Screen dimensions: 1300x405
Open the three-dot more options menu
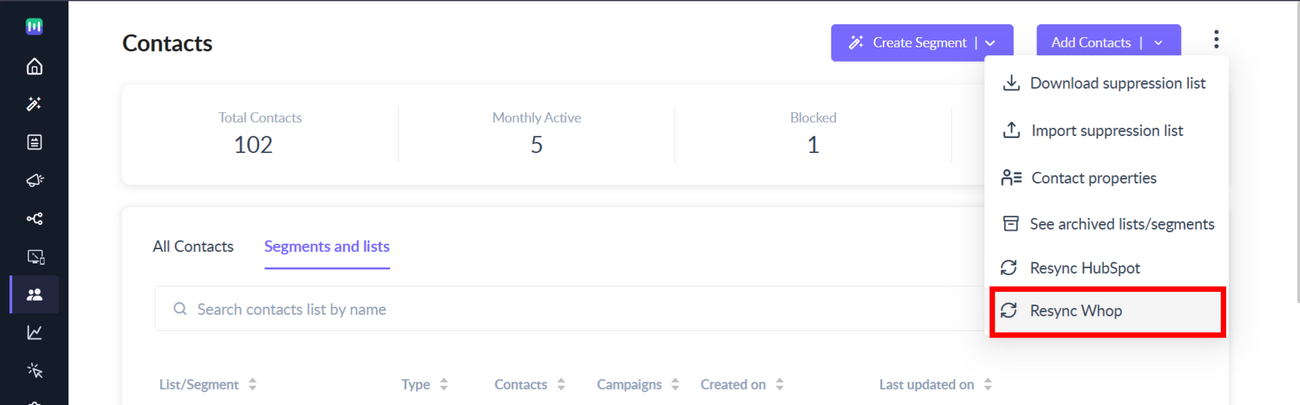click(x=1216, y=40)
